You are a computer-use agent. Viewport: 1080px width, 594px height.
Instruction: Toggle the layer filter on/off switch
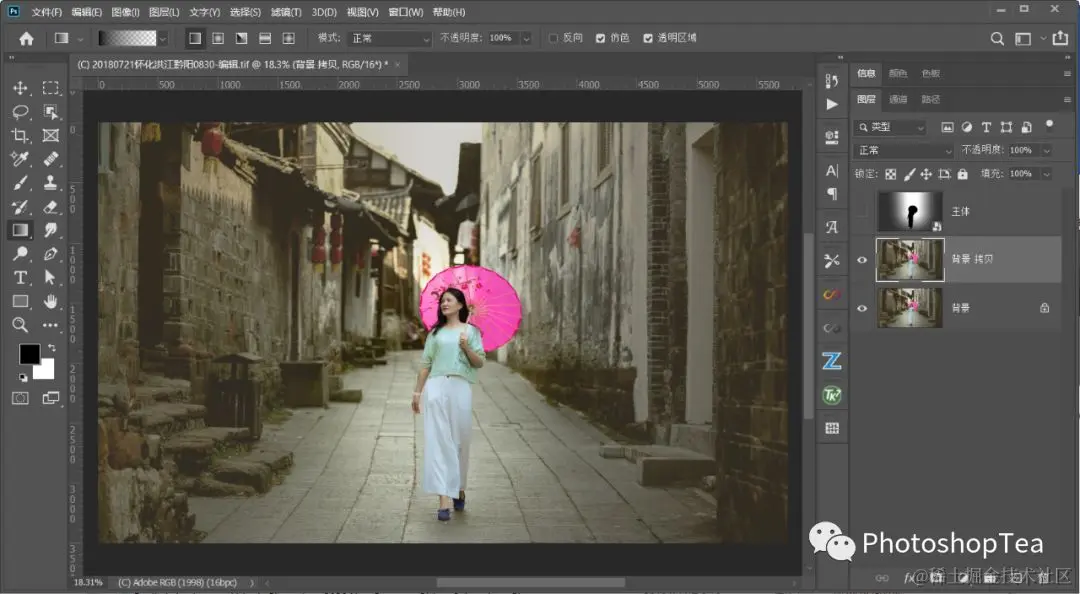1050,126
